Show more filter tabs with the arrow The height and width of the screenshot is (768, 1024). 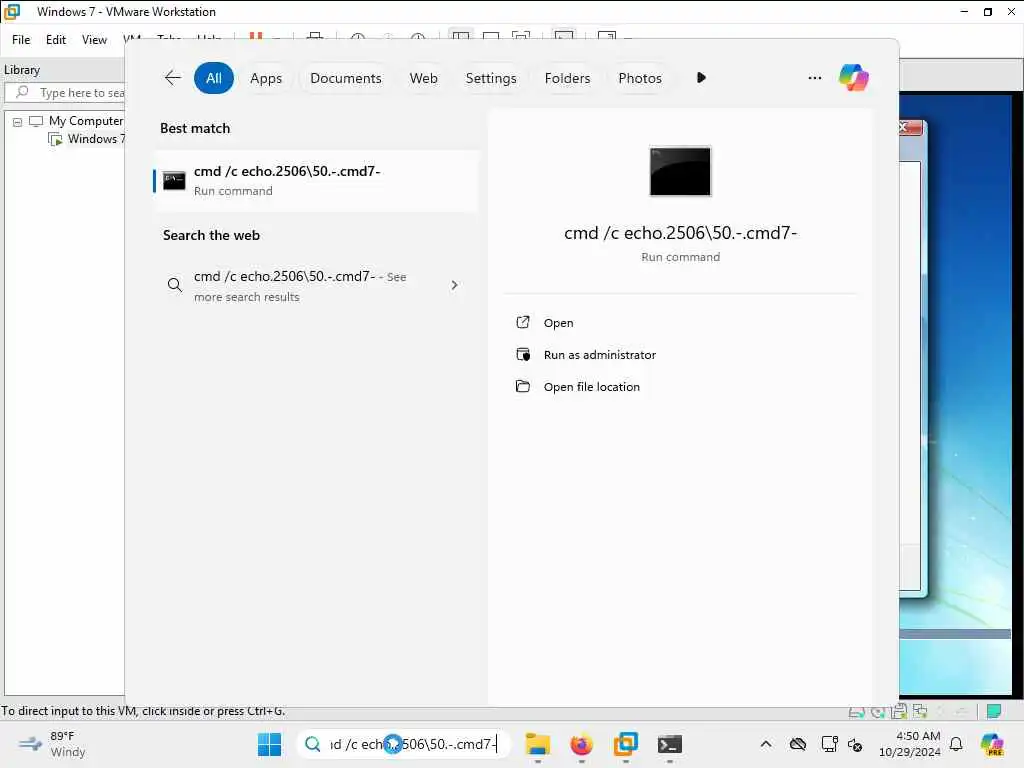701,78
